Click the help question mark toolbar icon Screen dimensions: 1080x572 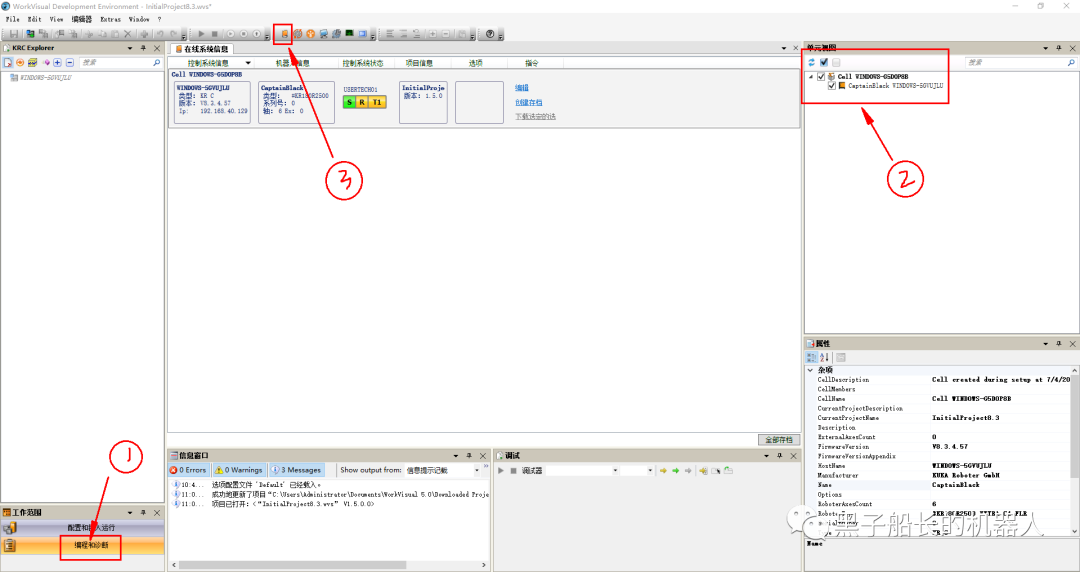click(490, 34)
